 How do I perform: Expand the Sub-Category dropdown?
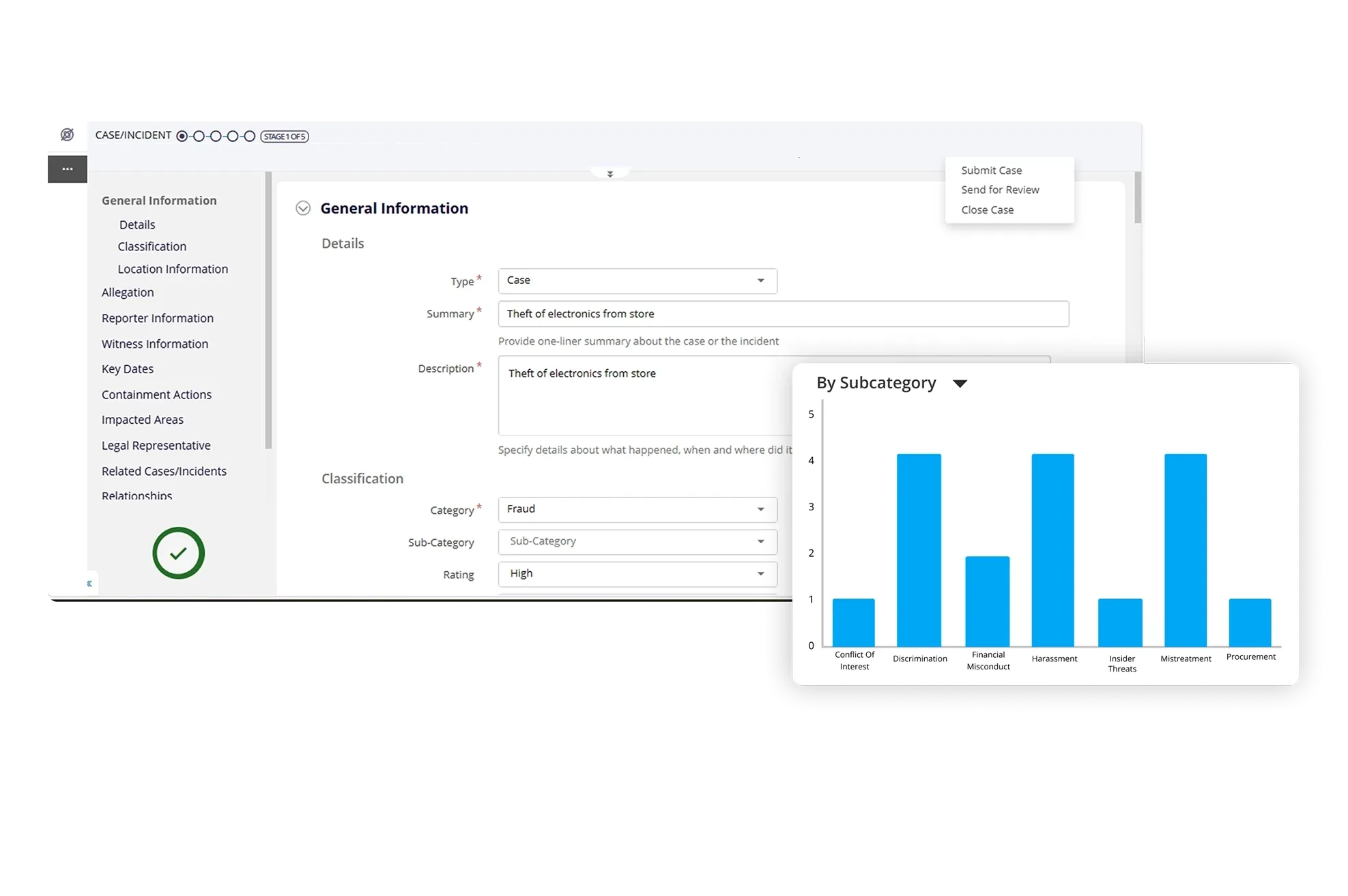click(637, 542)
